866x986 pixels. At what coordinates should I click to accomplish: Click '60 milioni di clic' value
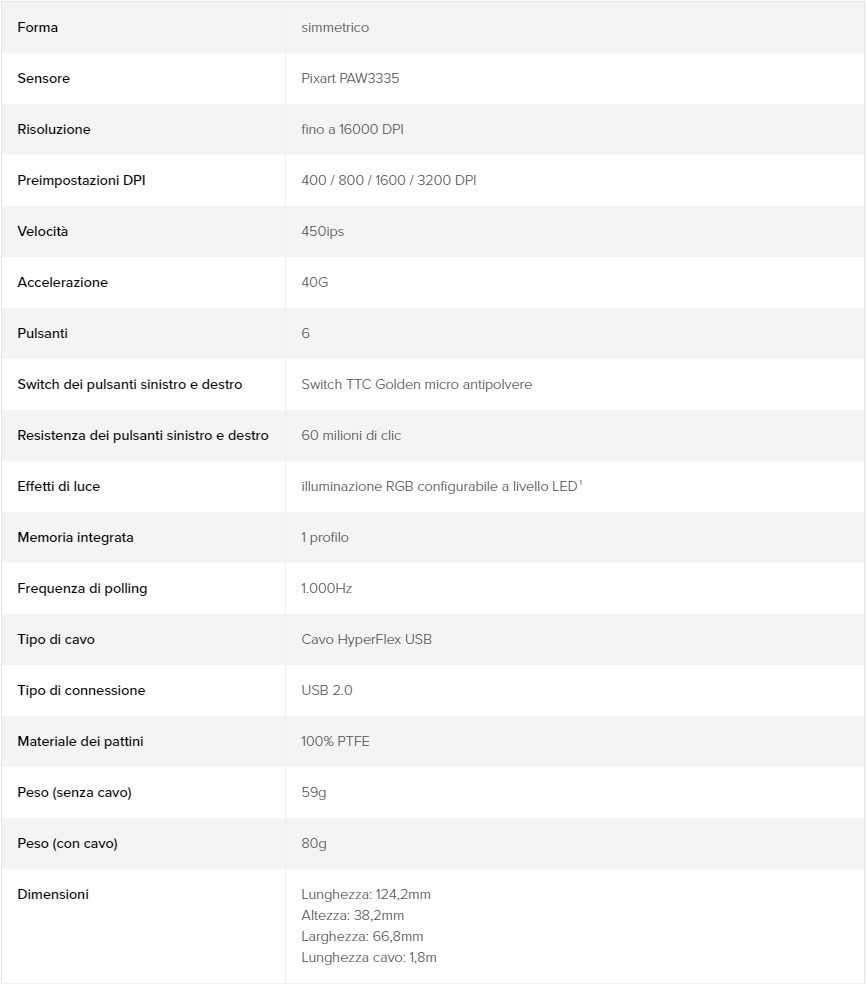[x=351, y=435]
